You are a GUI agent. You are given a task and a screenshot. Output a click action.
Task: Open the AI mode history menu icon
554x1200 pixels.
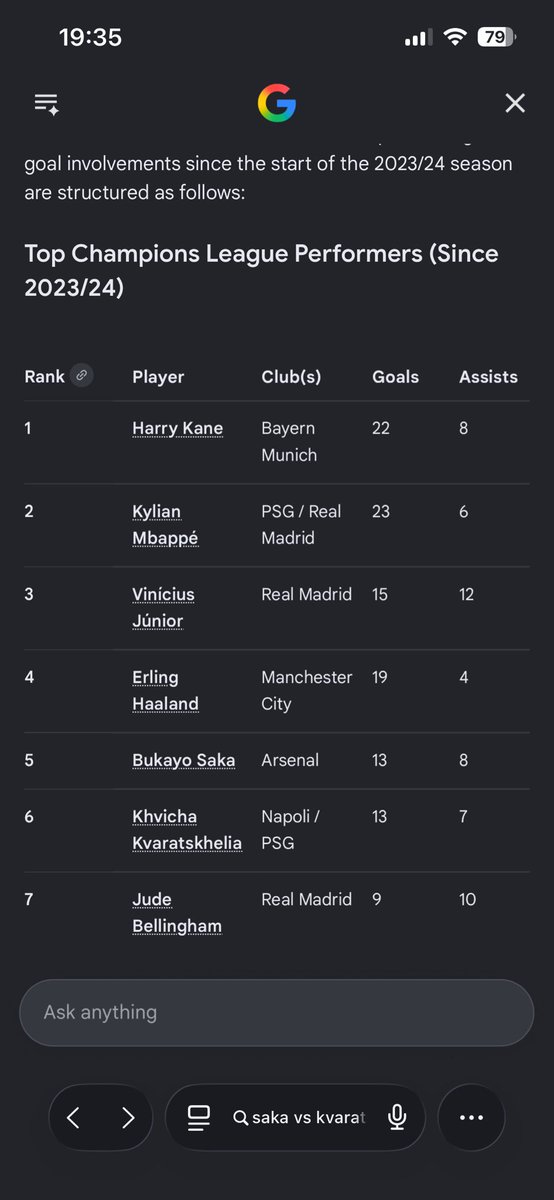pos(46,104)
